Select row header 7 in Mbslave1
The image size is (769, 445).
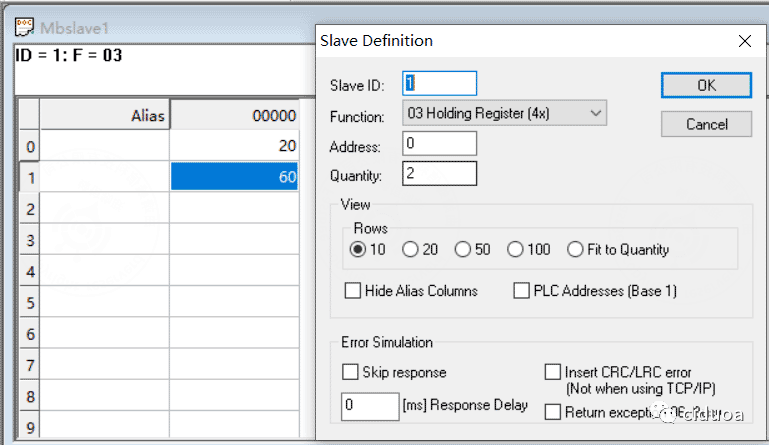30,365
